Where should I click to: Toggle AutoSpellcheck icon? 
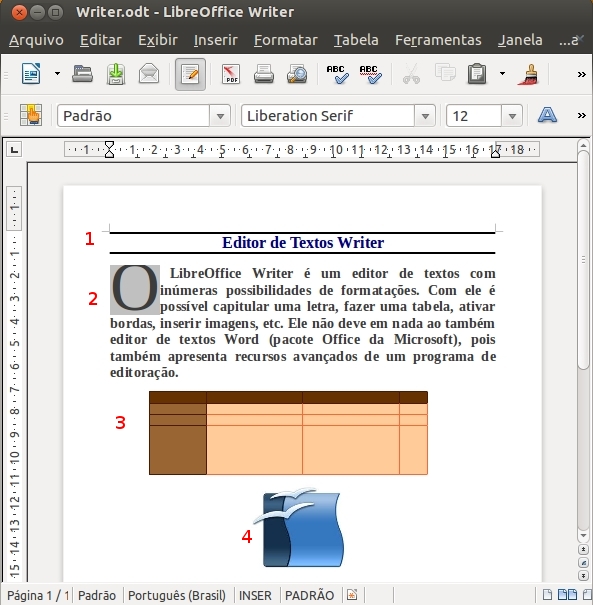pos(371,74)
